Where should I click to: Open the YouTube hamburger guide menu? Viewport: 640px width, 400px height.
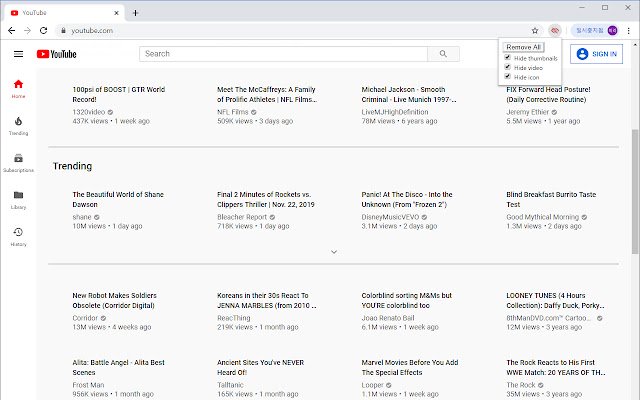pyautogui.click(x=18, y=54)
